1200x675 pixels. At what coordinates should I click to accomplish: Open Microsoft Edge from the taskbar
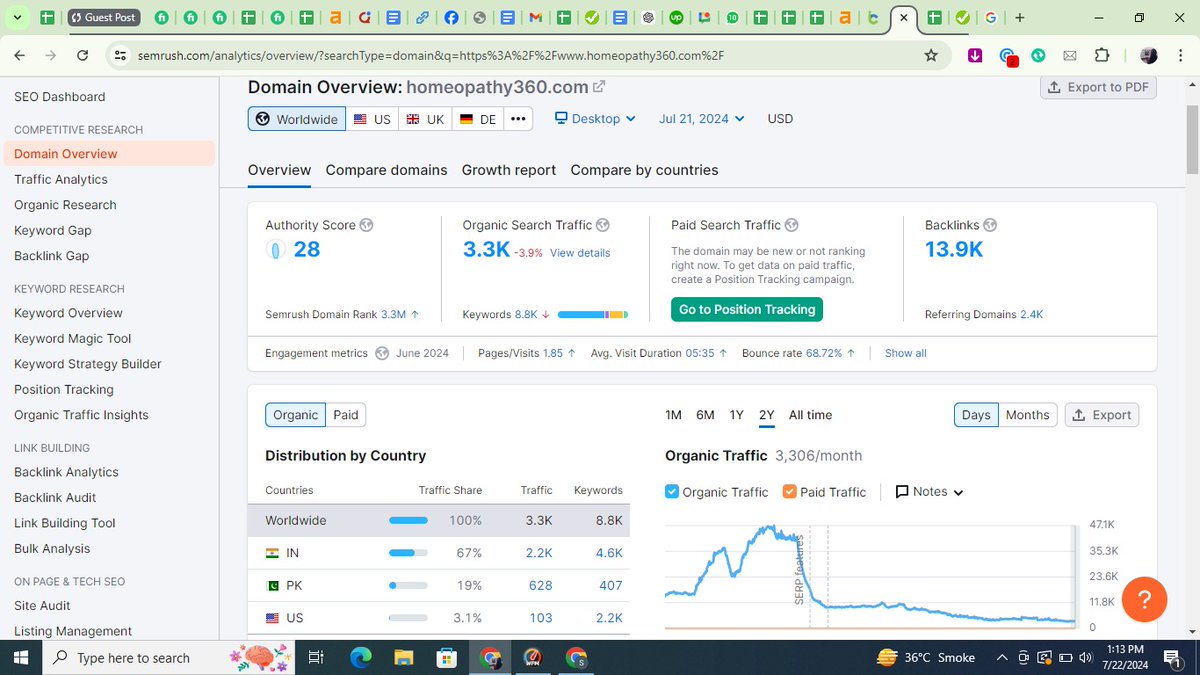(360, 658)
